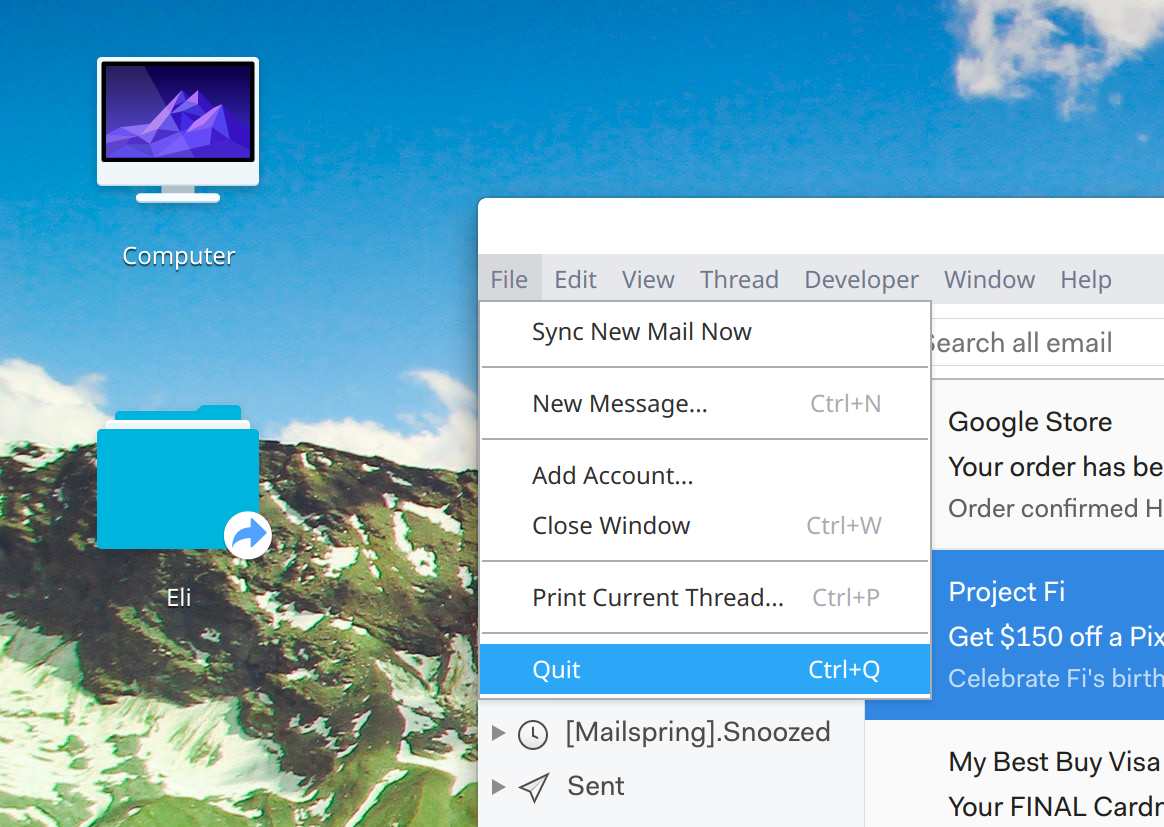This screenshot has width=1164, height=827.
Task: Expand the [Mailspring].Snoozed folder arrow
Action: pos(499,733)
